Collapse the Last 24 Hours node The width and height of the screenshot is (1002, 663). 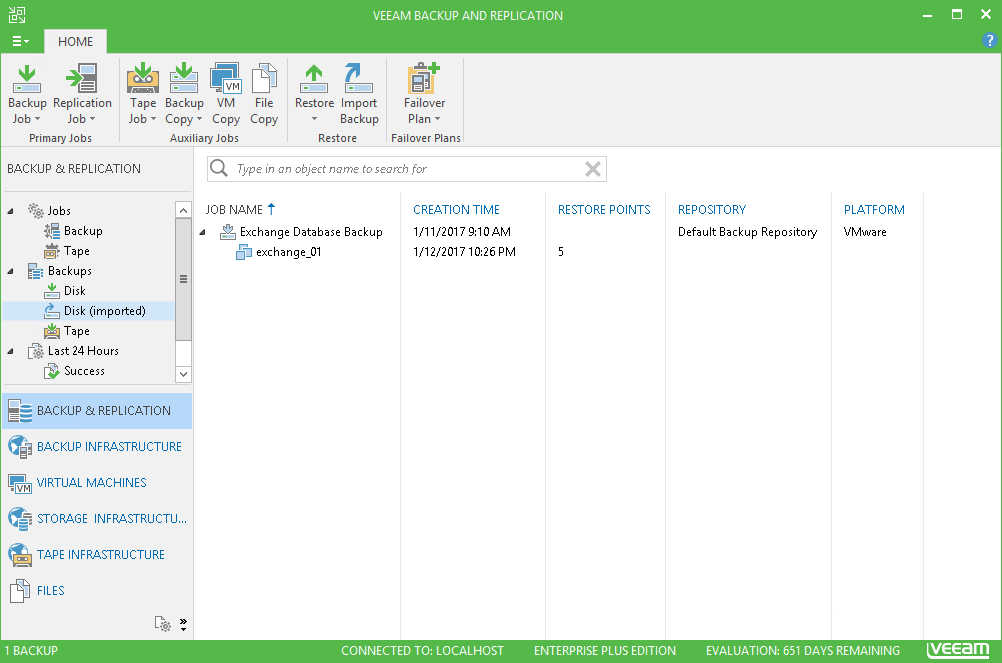point(10,351)
